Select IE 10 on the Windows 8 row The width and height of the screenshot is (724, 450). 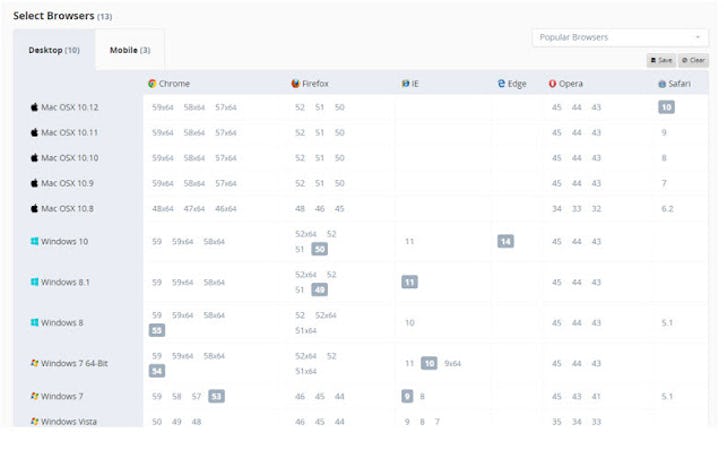click(410, 323)
